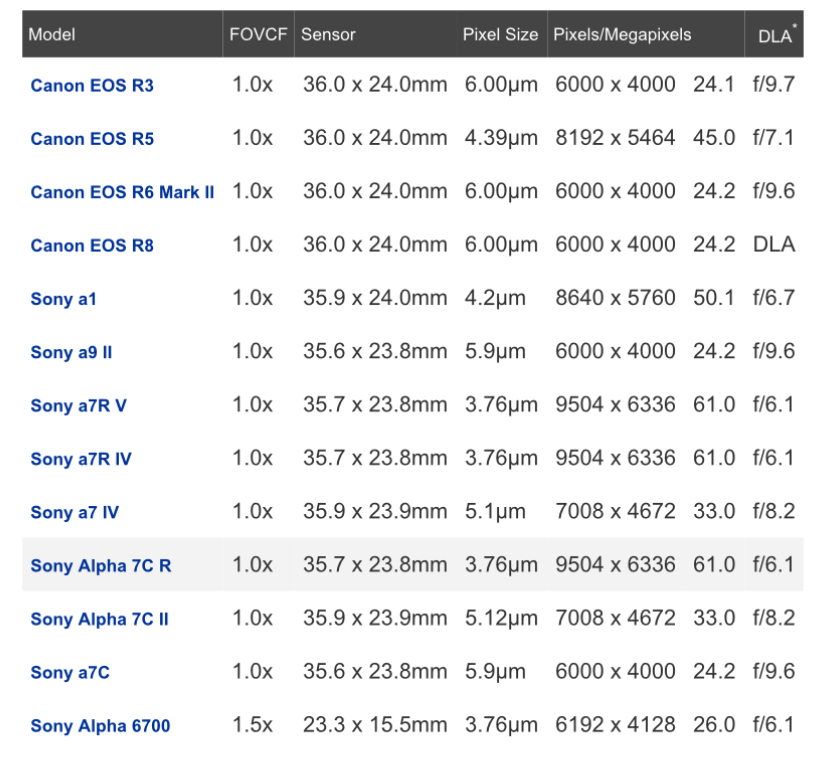This screenshot has width=828, height=768.
Task: Click 5.9µm pixel size for Sony a7C
Action: tap(495, 672)
